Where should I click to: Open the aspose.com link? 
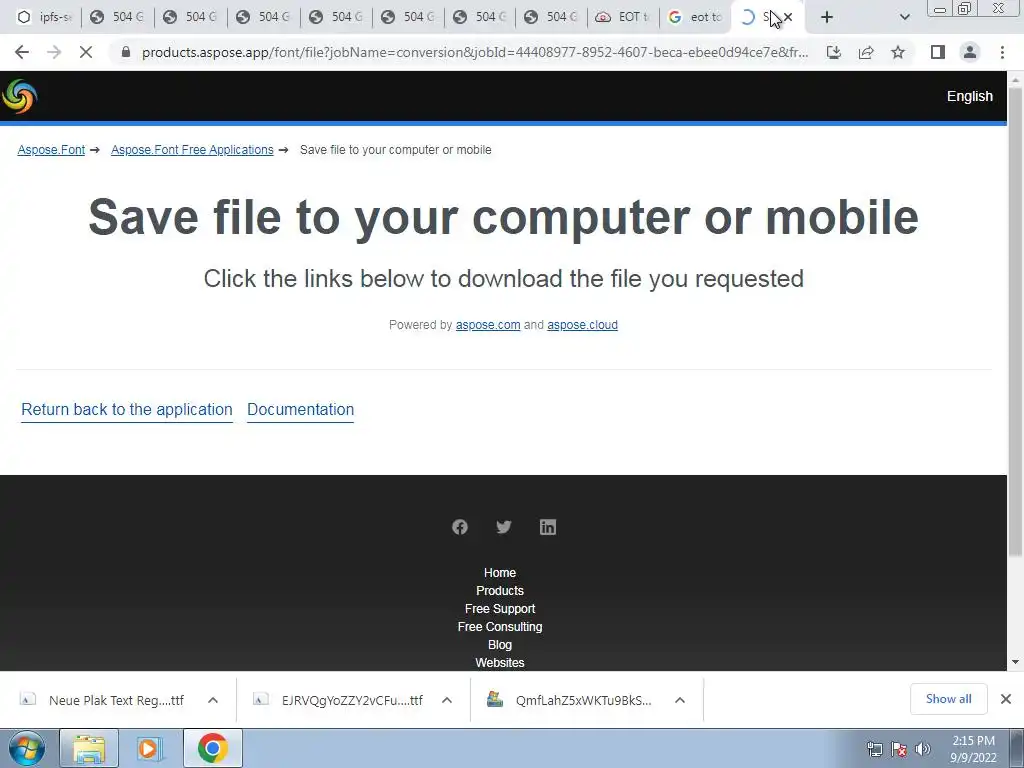coord(488,325)
